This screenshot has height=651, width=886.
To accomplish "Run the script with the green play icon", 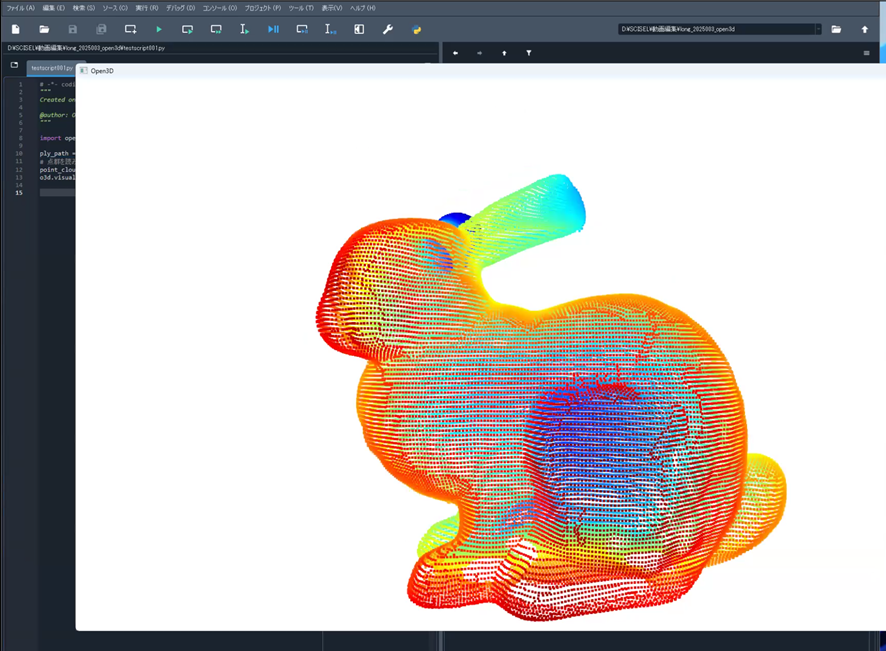I will 159,29.
